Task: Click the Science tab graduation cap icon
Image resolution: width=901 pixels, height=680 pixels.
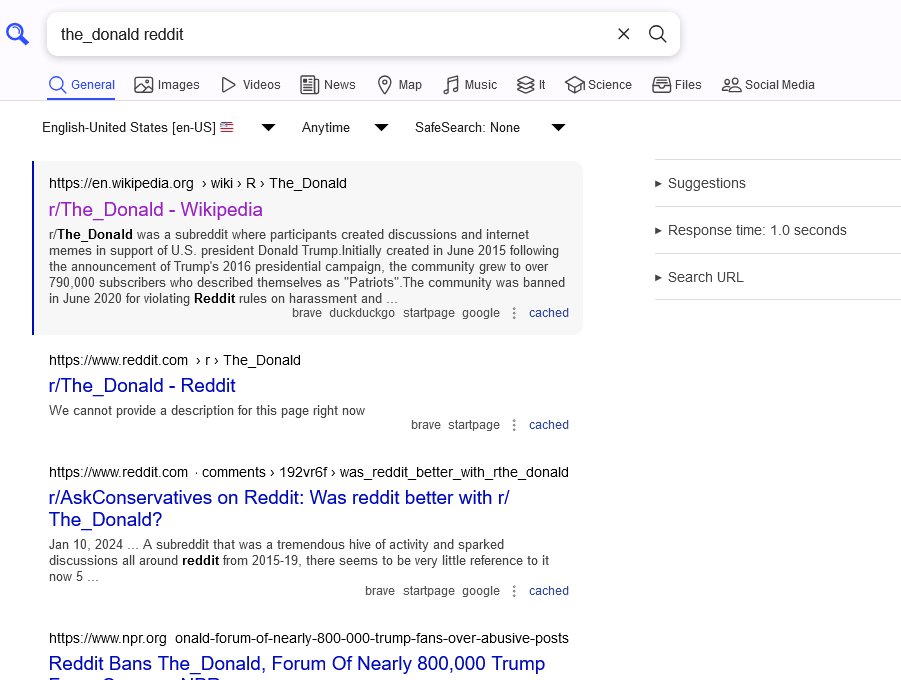Action: [x=575, y=85]
